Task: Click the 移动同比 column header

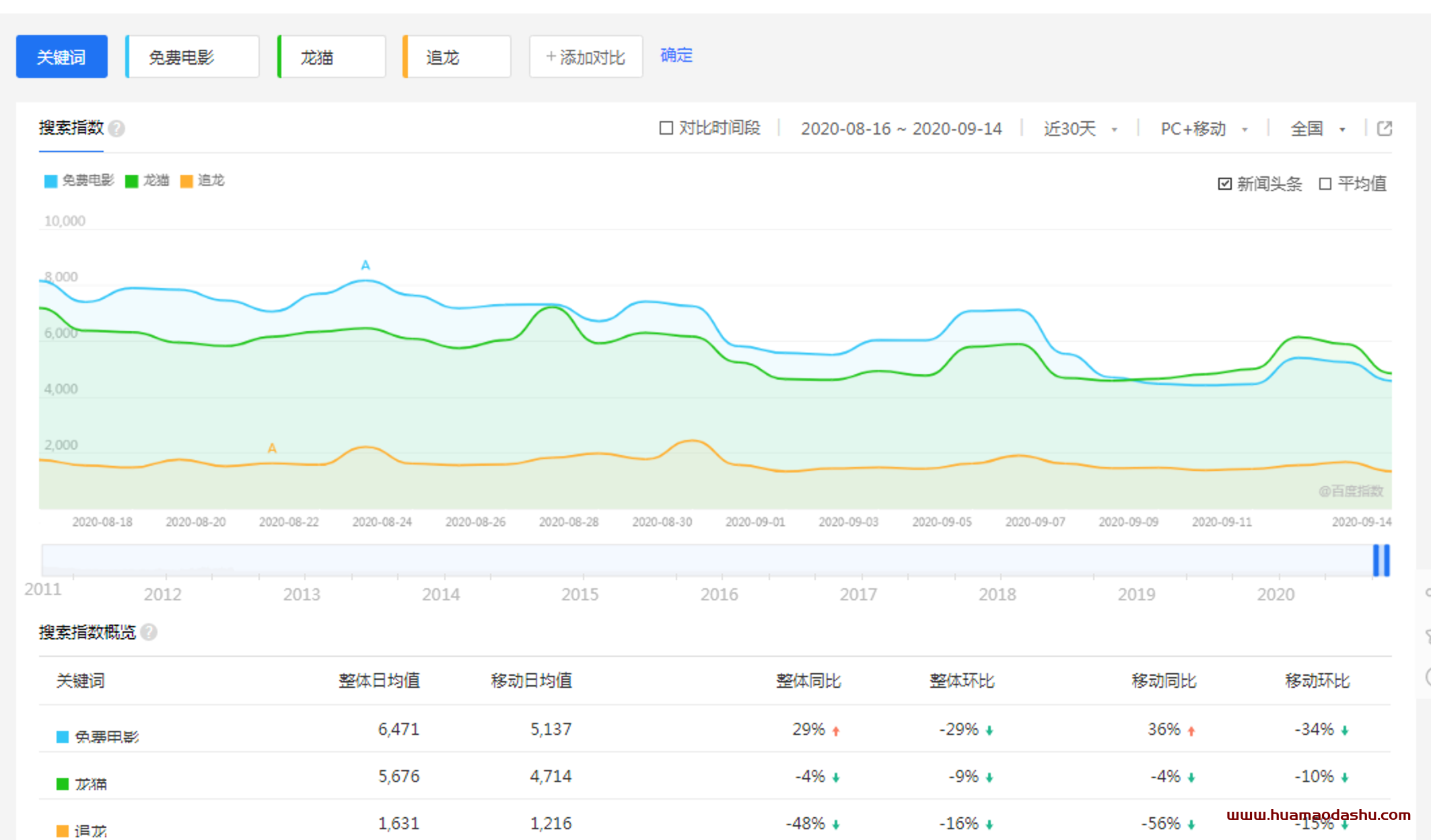Action: pyautogui.click(x=1164, y=680)
